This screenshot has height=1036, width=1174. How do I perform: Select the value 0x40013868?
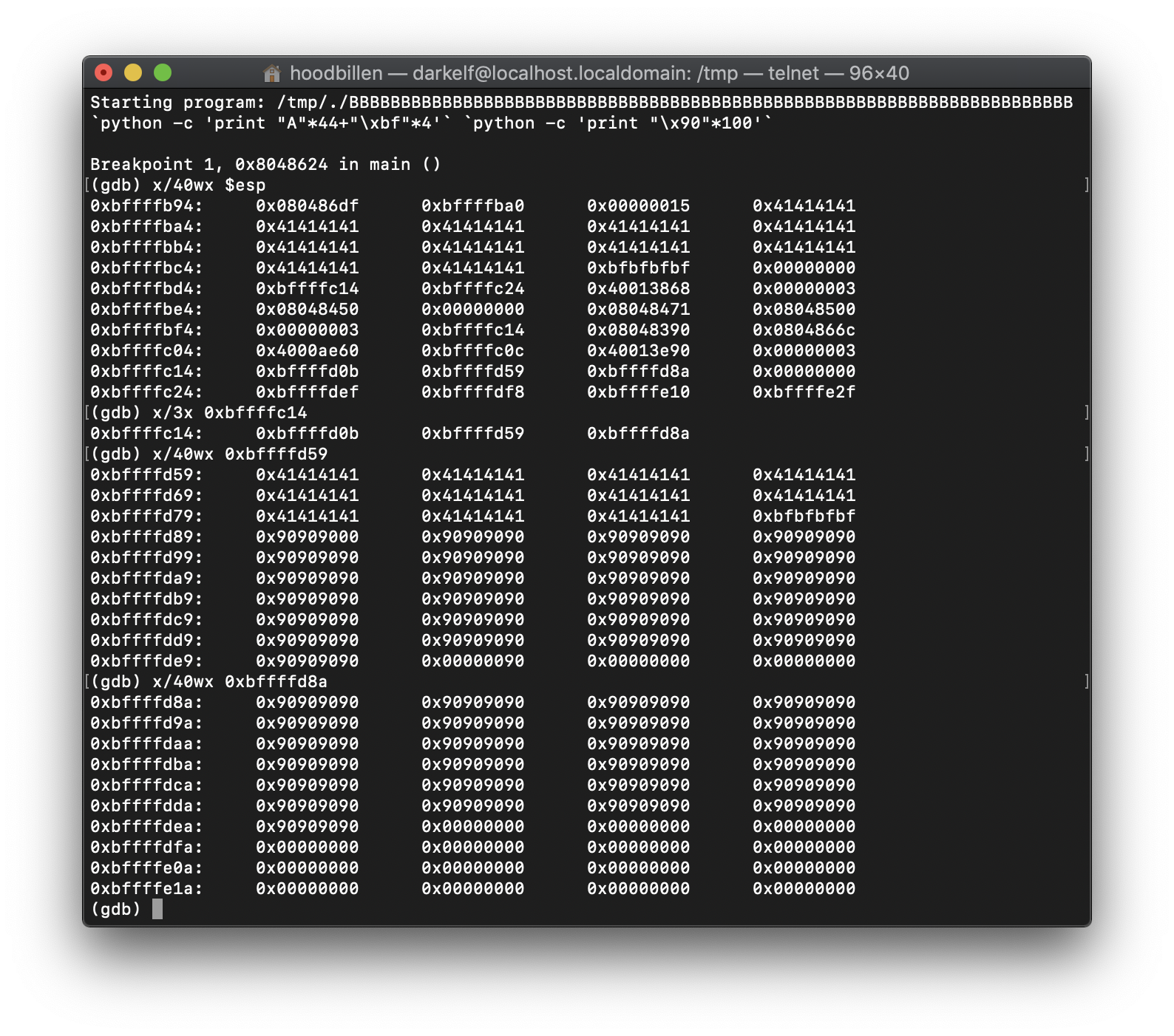coord(639,288)
